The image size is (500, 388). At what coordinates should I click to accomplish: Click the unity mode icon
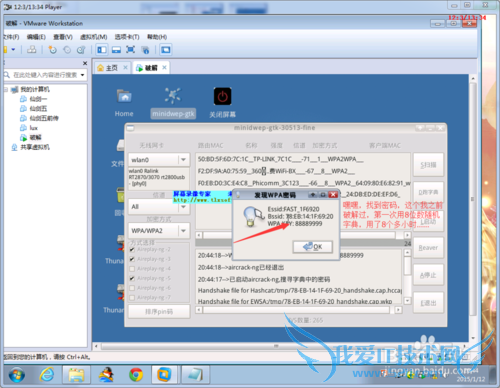point(145,50)
